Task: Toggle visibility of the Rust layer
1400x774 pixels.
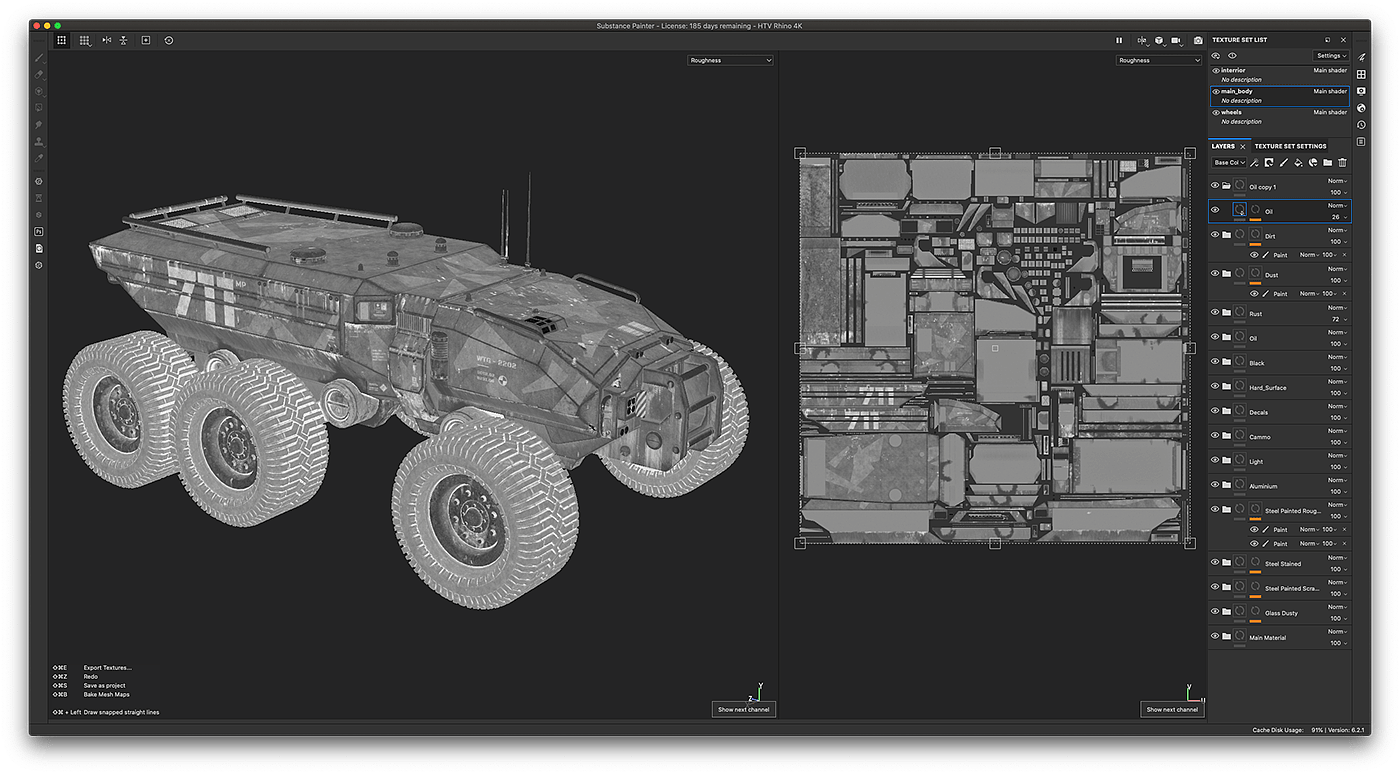Action: tap(1215, 314)
